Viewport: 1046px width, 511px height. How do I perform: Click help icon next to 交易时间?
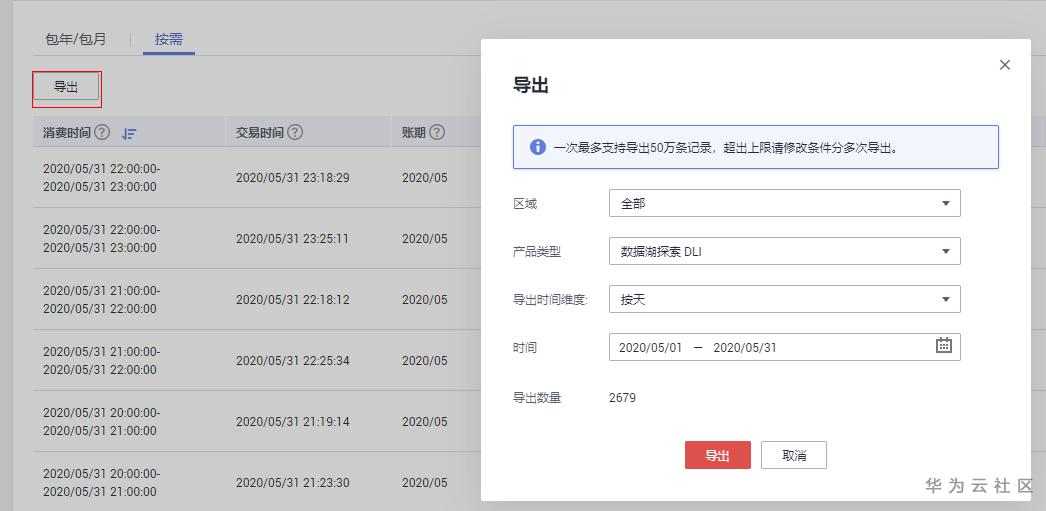point(295,132)
